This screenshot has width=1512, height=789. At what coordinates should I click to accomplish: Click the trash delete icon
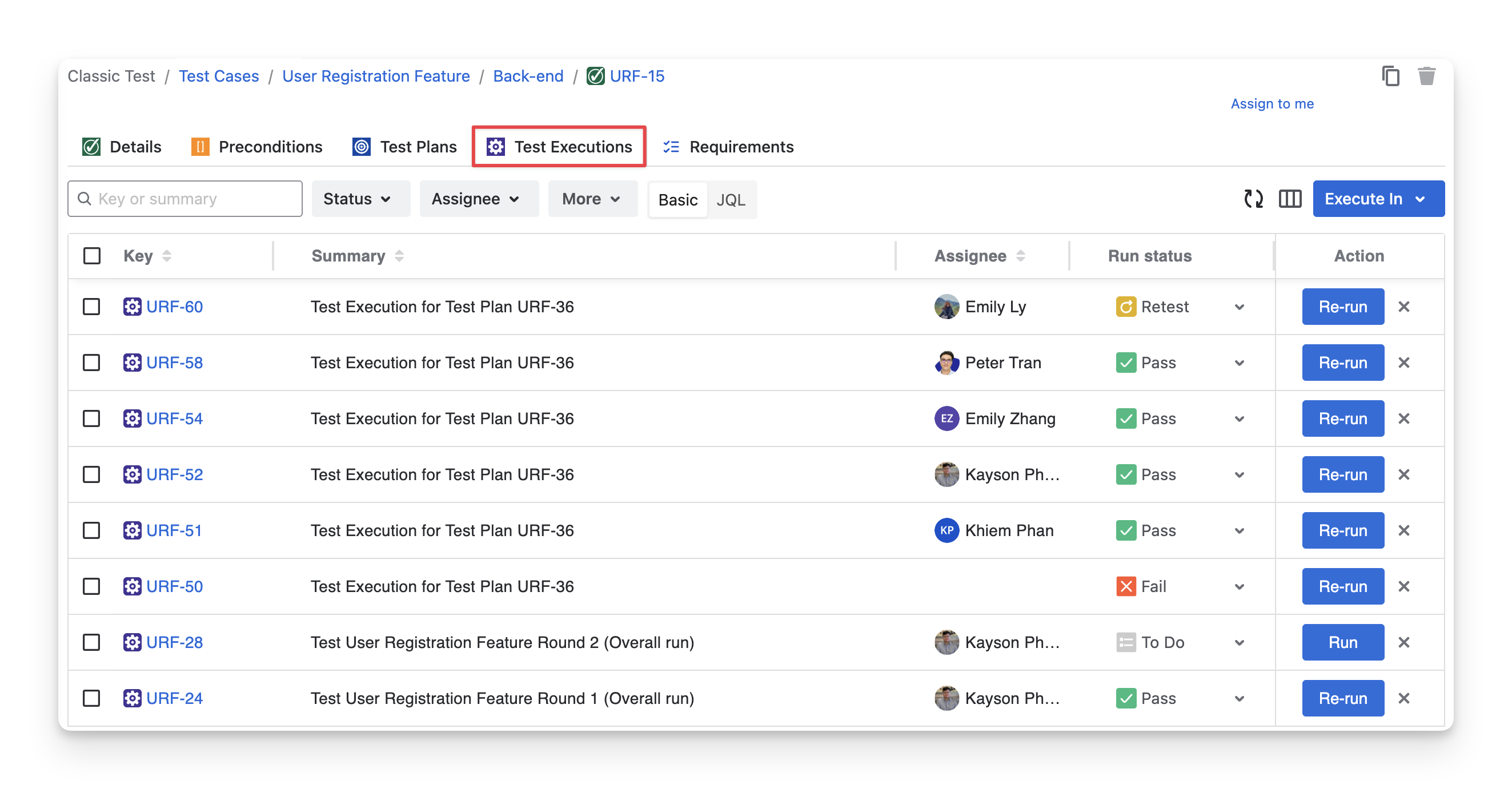pos(1426,77)
